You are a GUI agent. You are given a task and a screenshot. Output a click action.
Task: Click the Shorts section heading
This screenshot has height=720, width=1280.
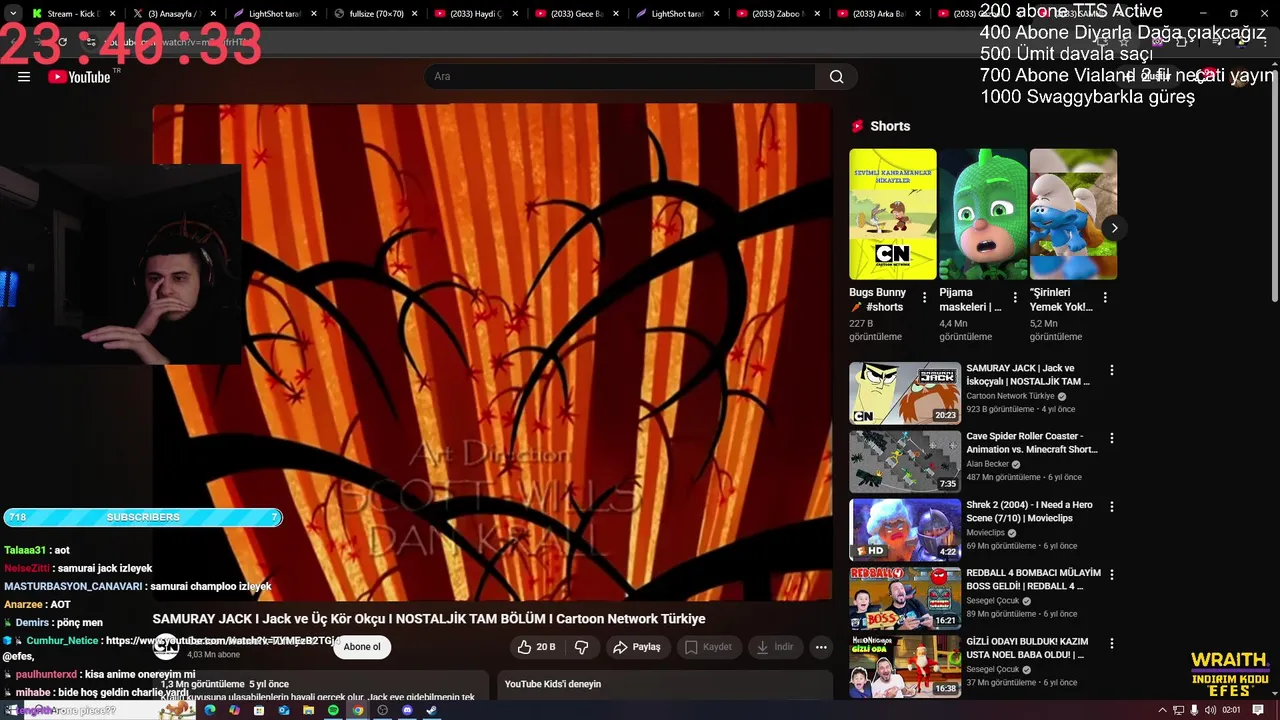(x=890, y=126)
